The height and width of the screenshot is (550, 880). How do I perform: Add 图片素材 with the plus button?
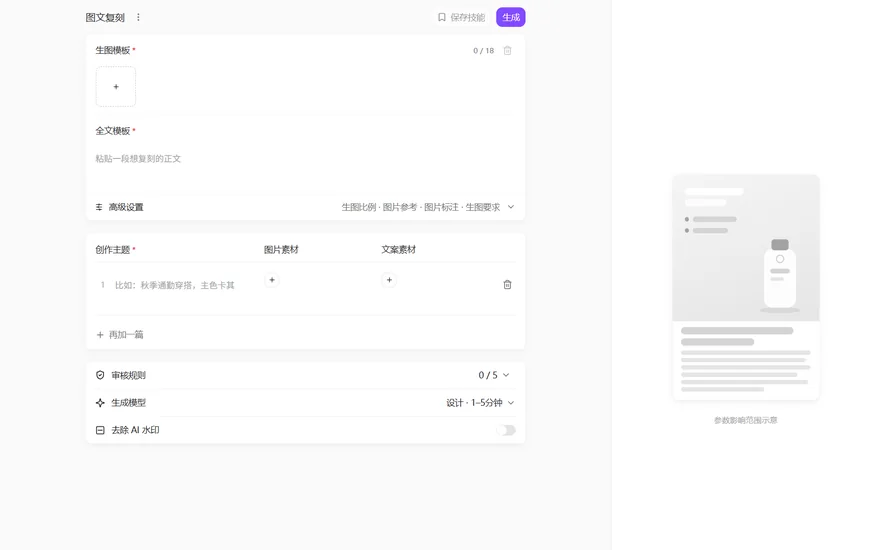click(x=272, y=280)
